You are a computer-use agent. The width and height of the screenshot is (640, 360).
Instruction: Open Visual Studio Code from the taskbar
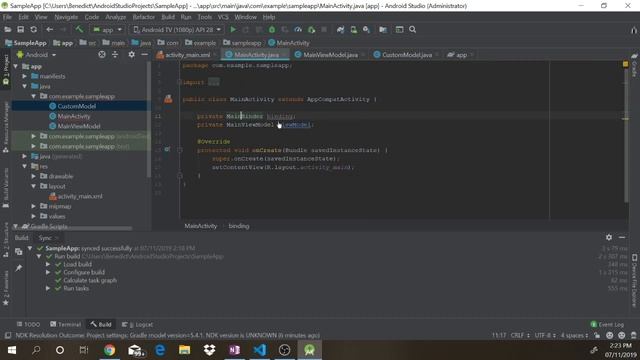260,350
